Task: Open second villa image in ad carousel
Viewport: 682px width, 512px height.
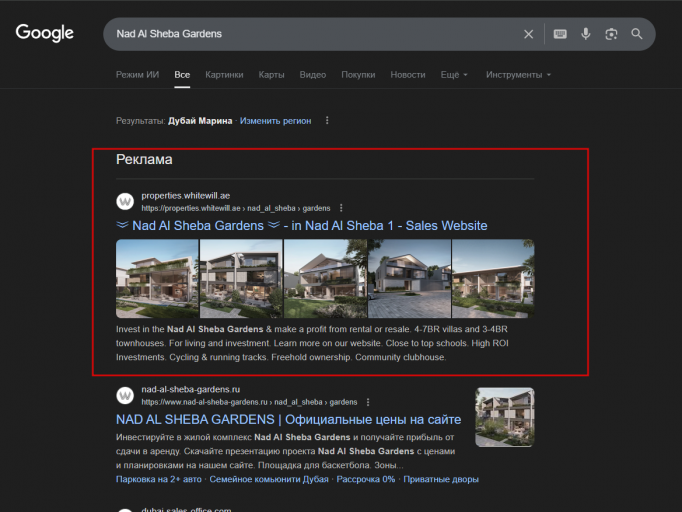Action: 241,278
